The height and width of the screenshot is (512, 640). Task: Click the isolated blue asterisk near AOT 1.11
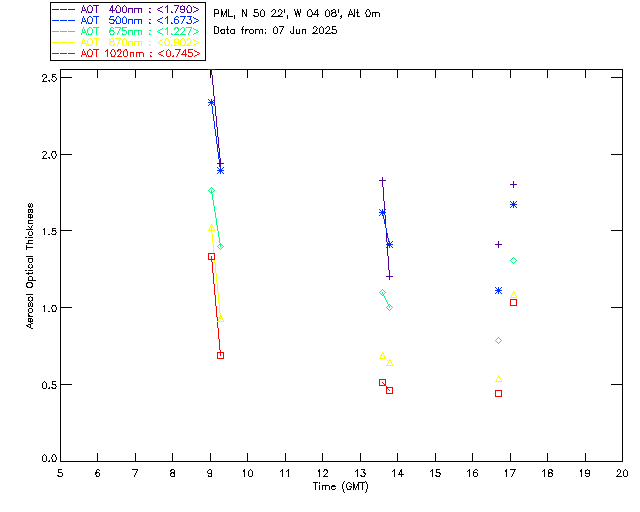(498, 291)
